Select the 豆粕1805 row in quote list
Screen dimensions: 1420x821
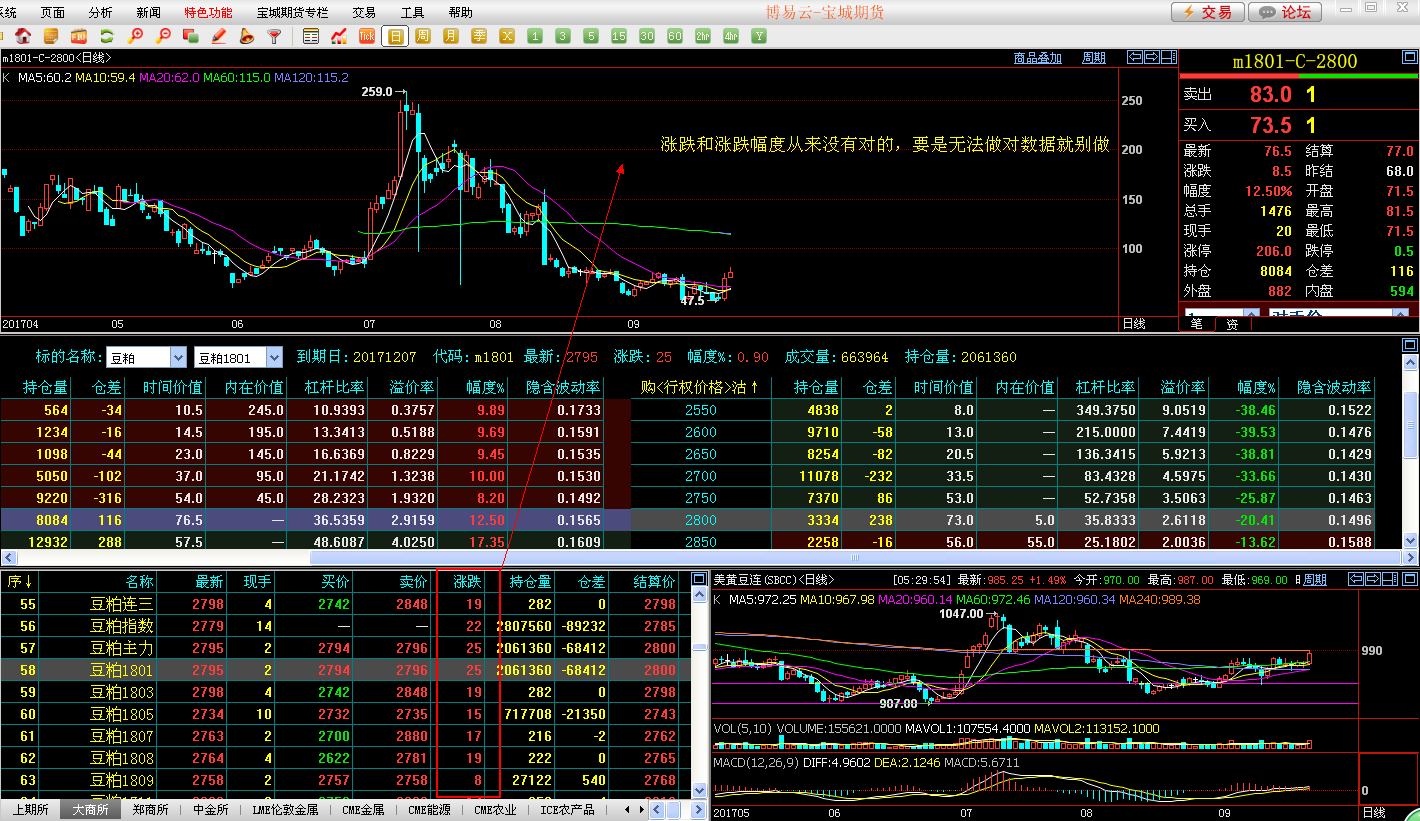tap(124, 714)
